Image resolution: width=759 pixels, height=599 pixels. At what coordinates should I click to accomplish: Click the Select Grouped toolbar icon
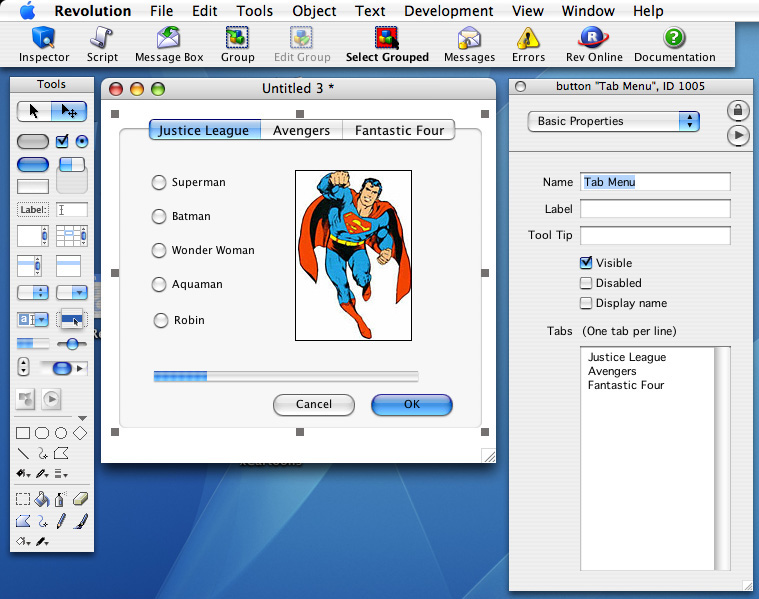pos(386,45)
